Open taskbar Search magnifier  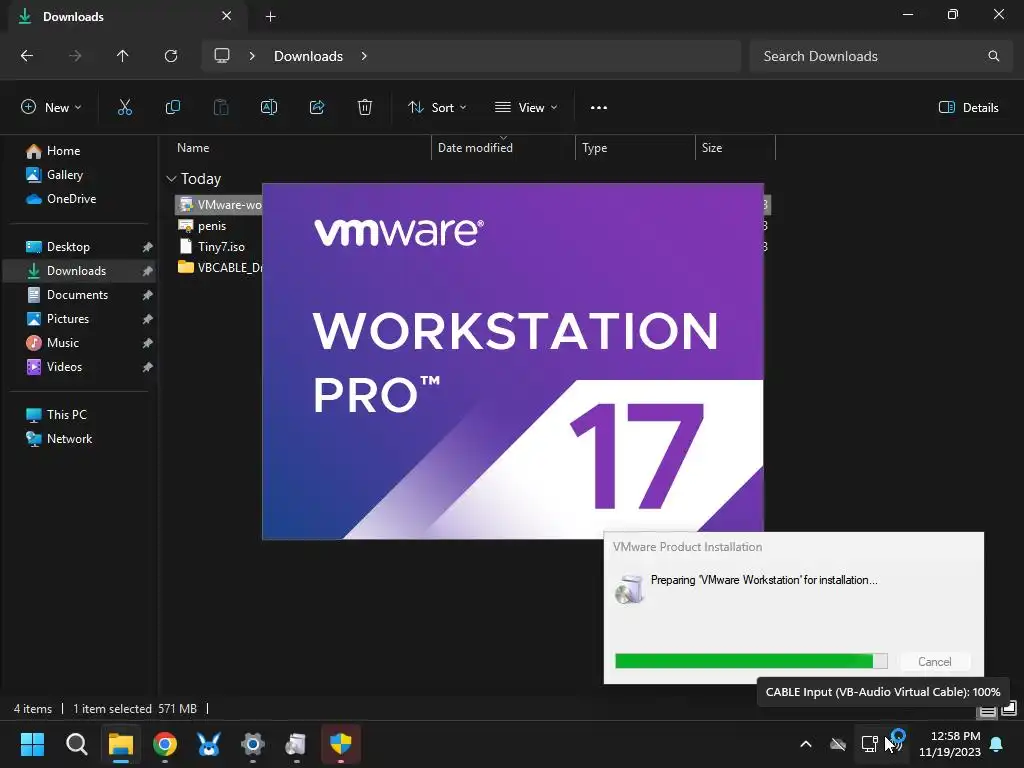pos(76,744)
